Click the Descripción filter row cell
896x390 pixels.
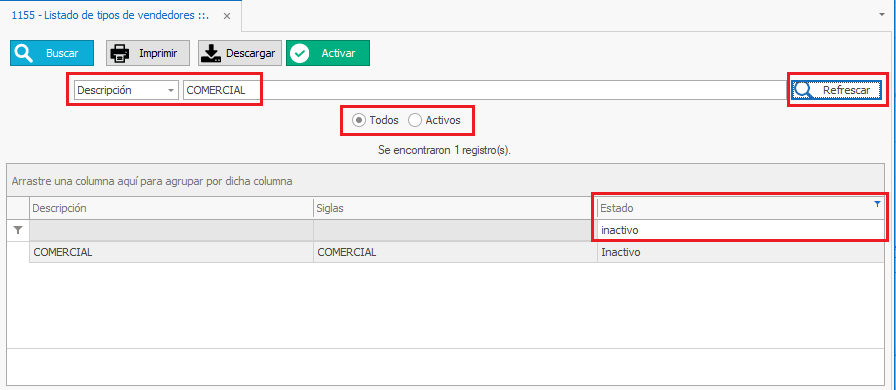171,230
